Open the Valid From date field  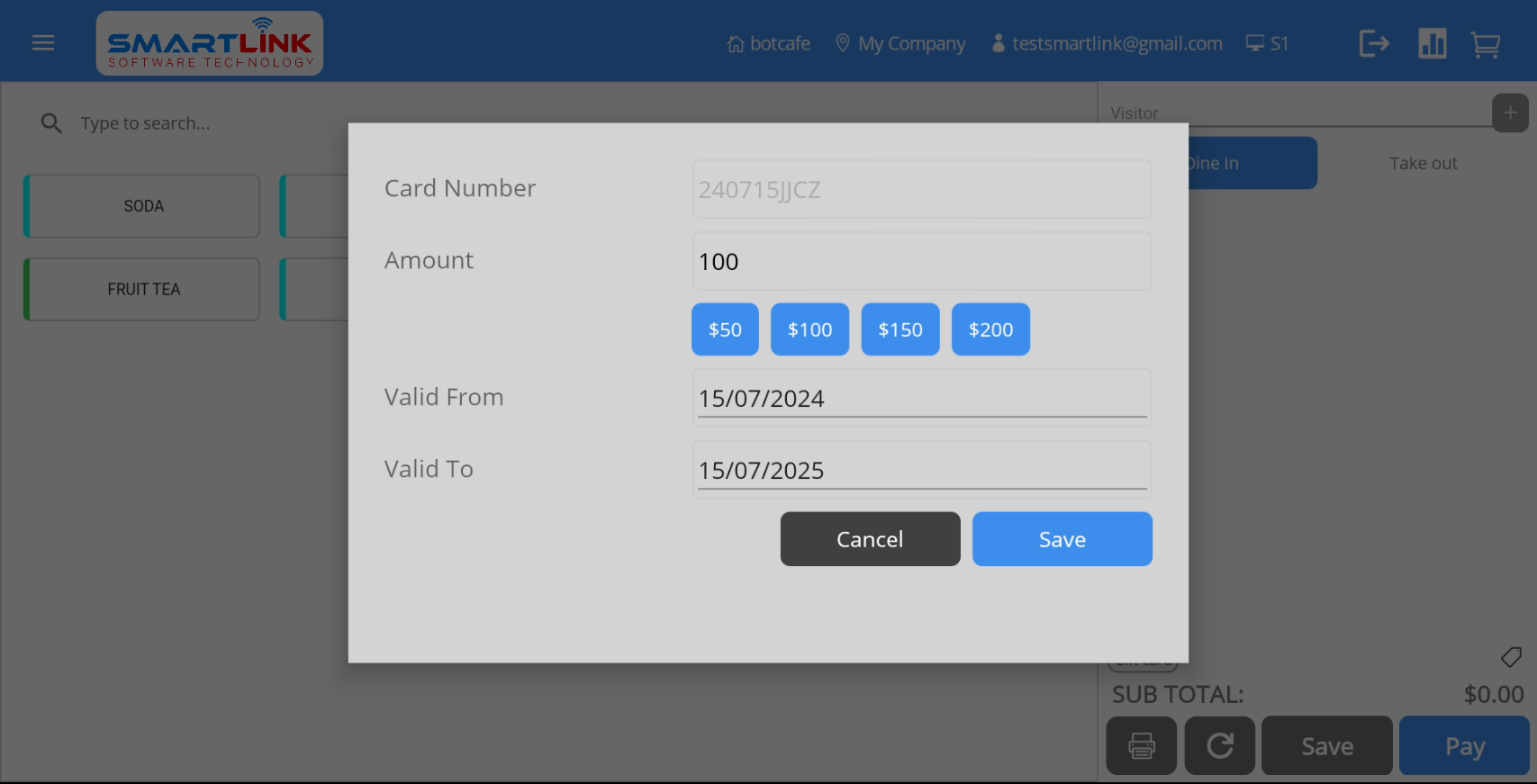pos(921,398)
